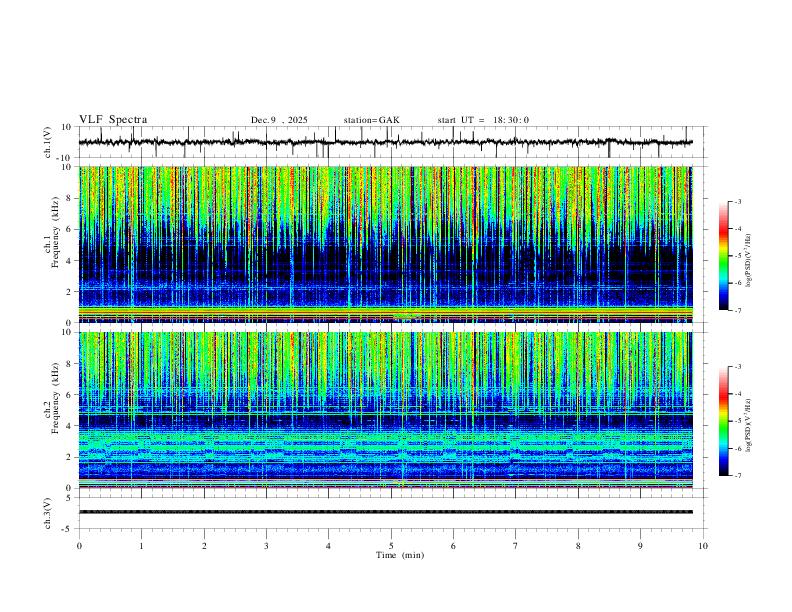This screenshot has height=612, width=792.
Task: Click the time axis tick label "8"
Action: [x=578, y=546]
